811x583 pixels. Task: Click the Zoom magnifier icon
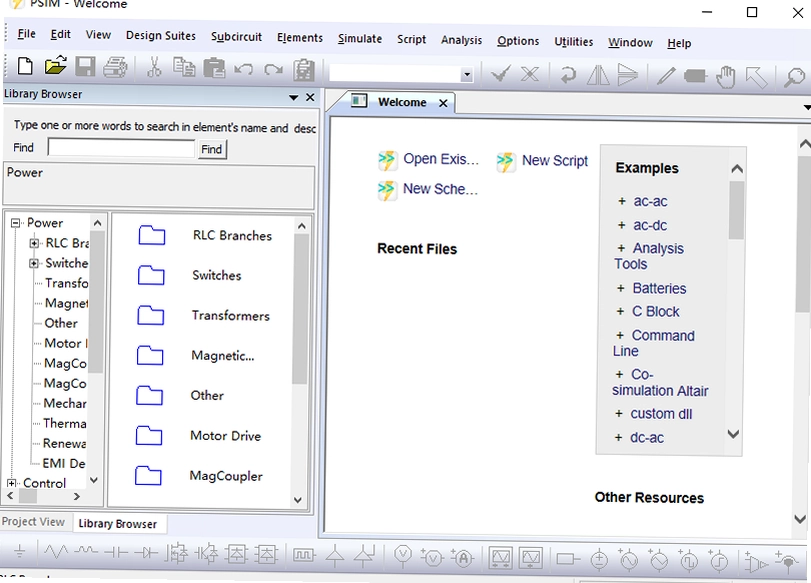(x=794, y=78)
